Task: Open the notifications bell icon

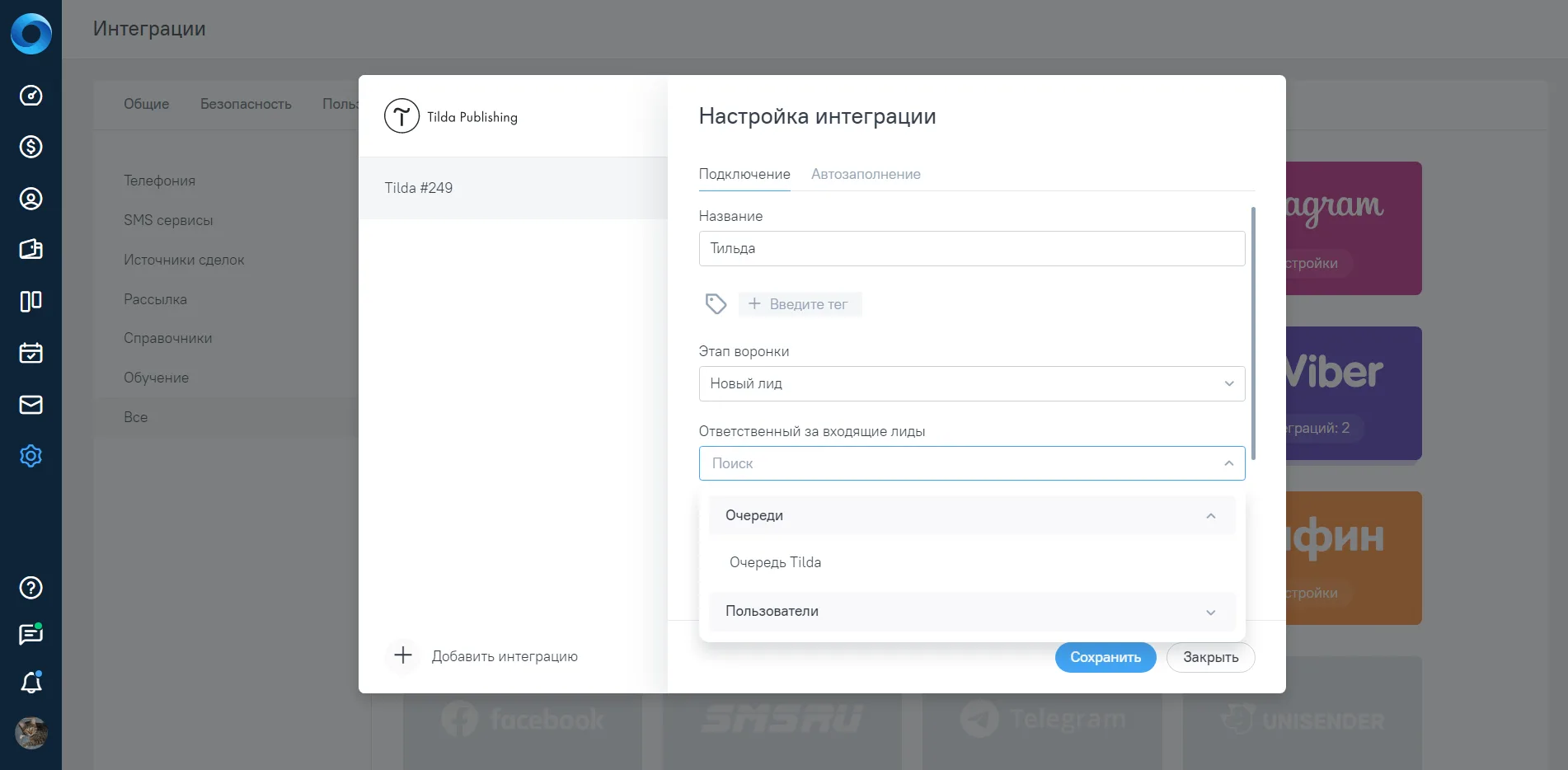Action: coord(31,683)
